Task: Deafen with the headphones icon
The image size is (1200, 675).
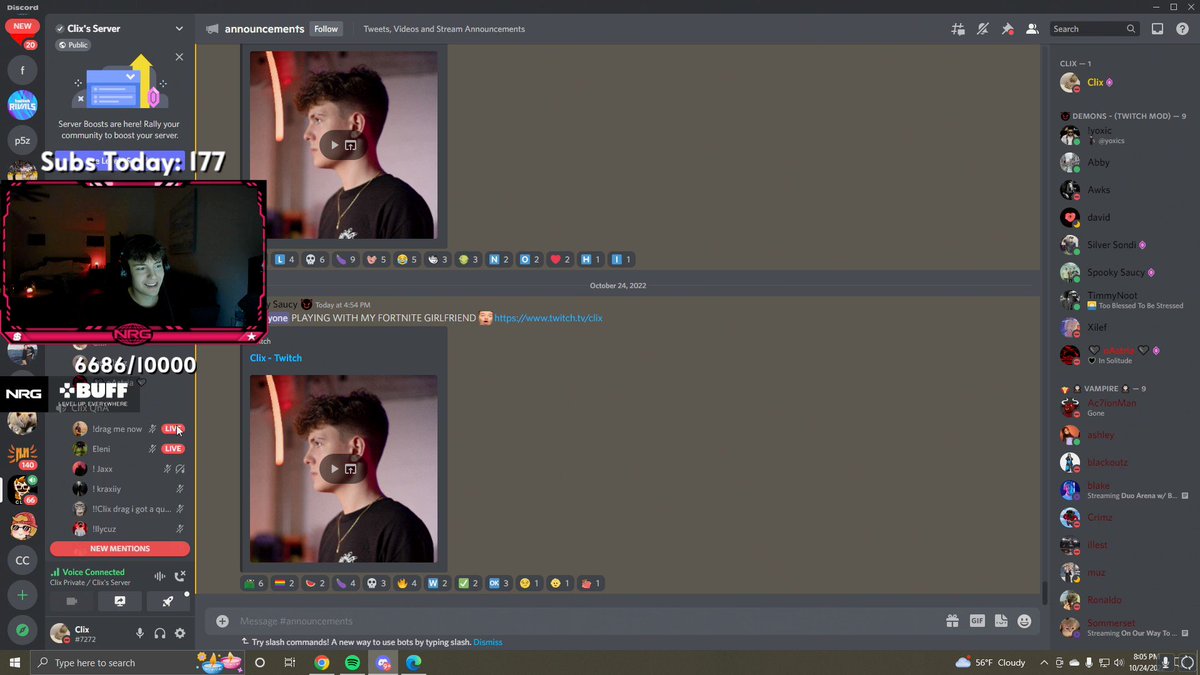Action: [160, 633]
